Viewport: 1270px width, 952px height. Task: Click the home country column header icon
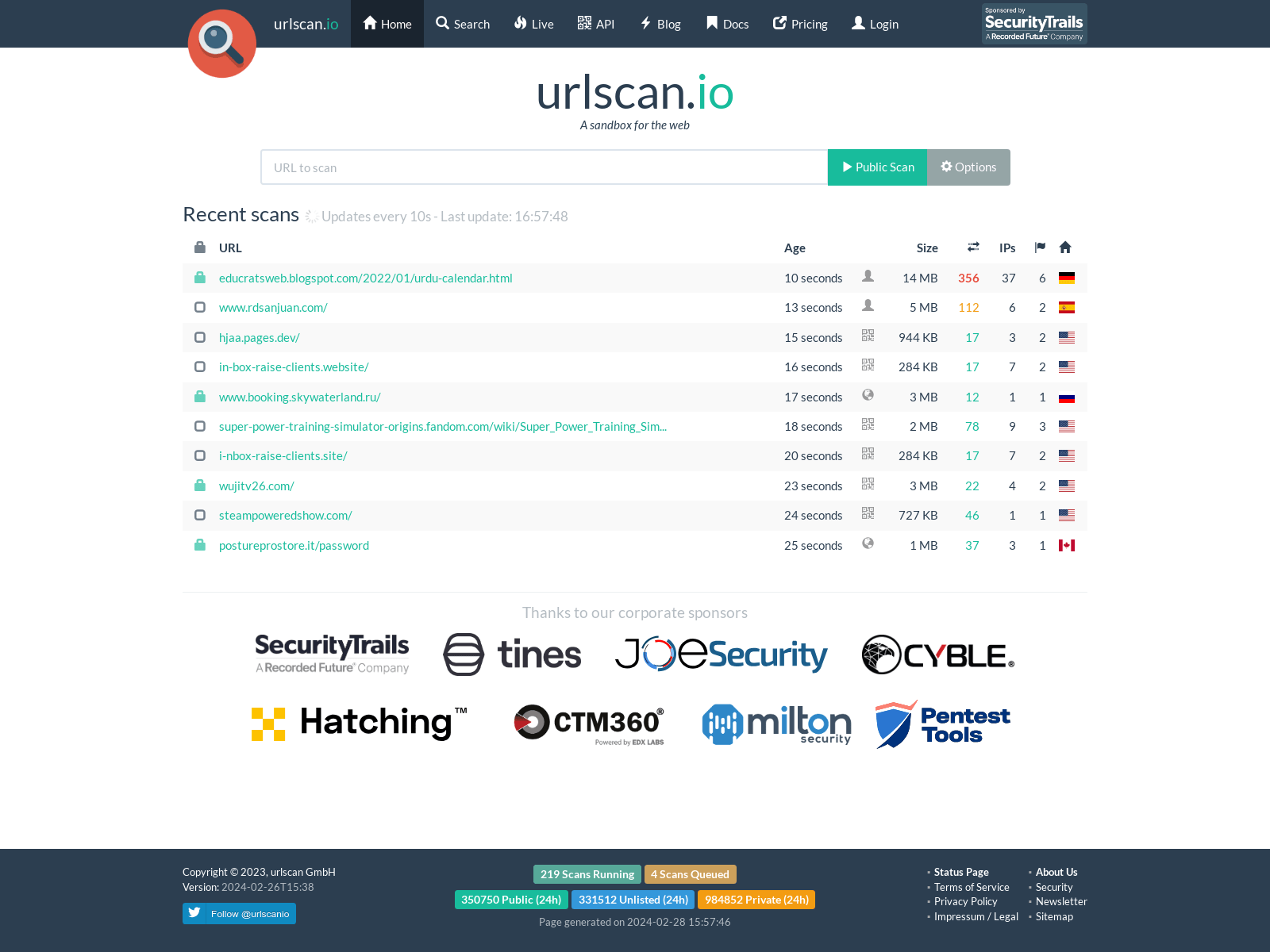(x=1065, y=248)
